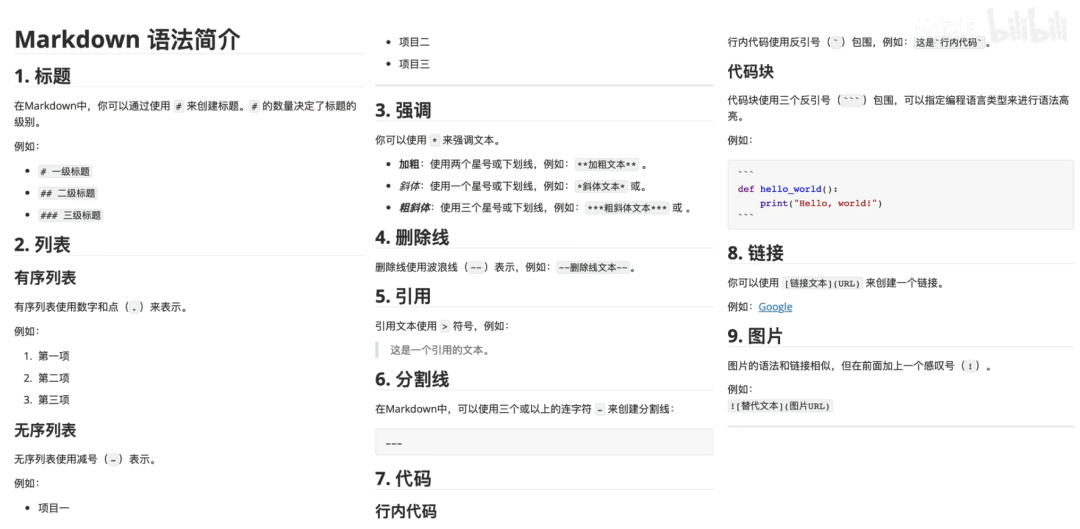Click the heading '4. 删除线'
Image resolution: width=1080 pixels, height=529 pixels.
(x=413, y=238)
